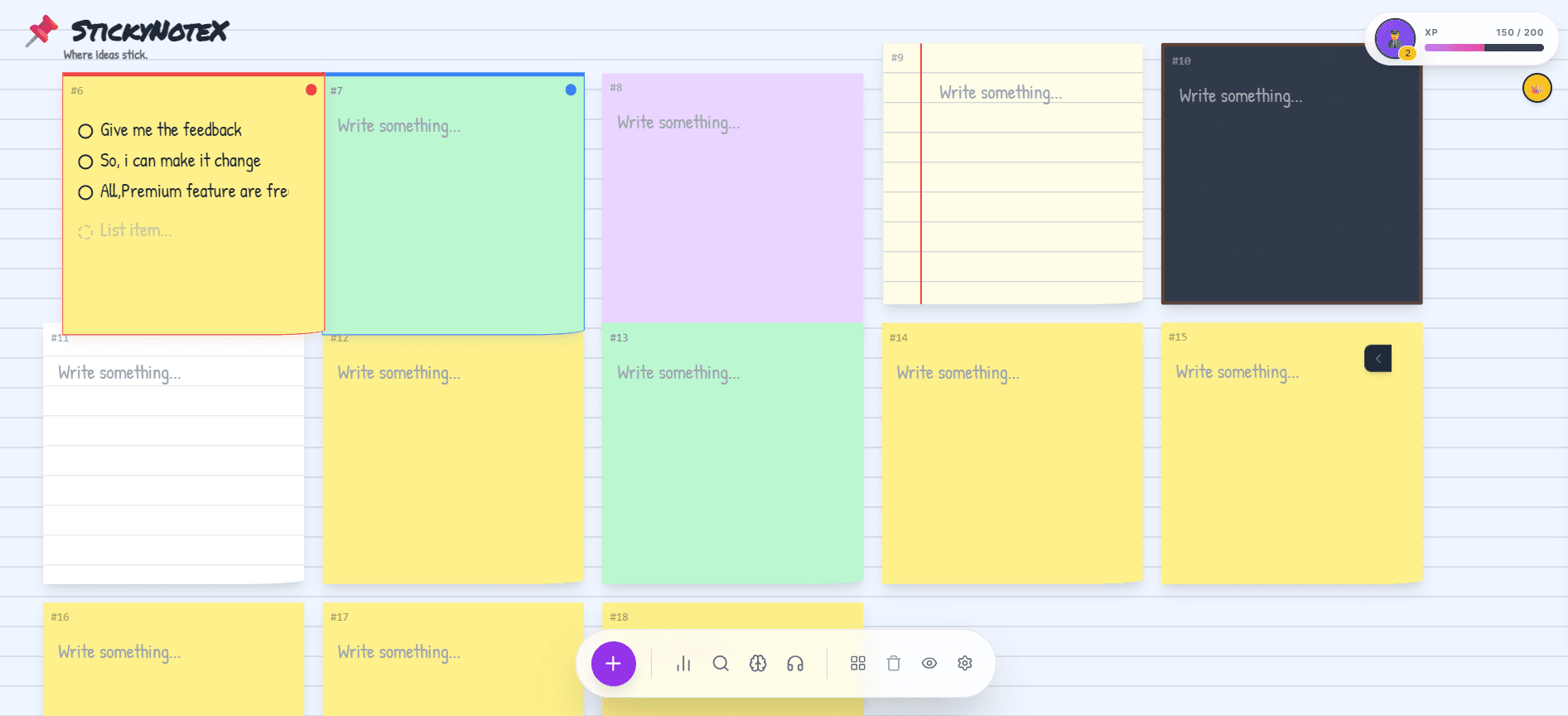Image resolution: width=1568 pixels, height=716 pixels.
Task: Expand the dark chevron-left side panel tab
Action: [x=1377, y=359]
